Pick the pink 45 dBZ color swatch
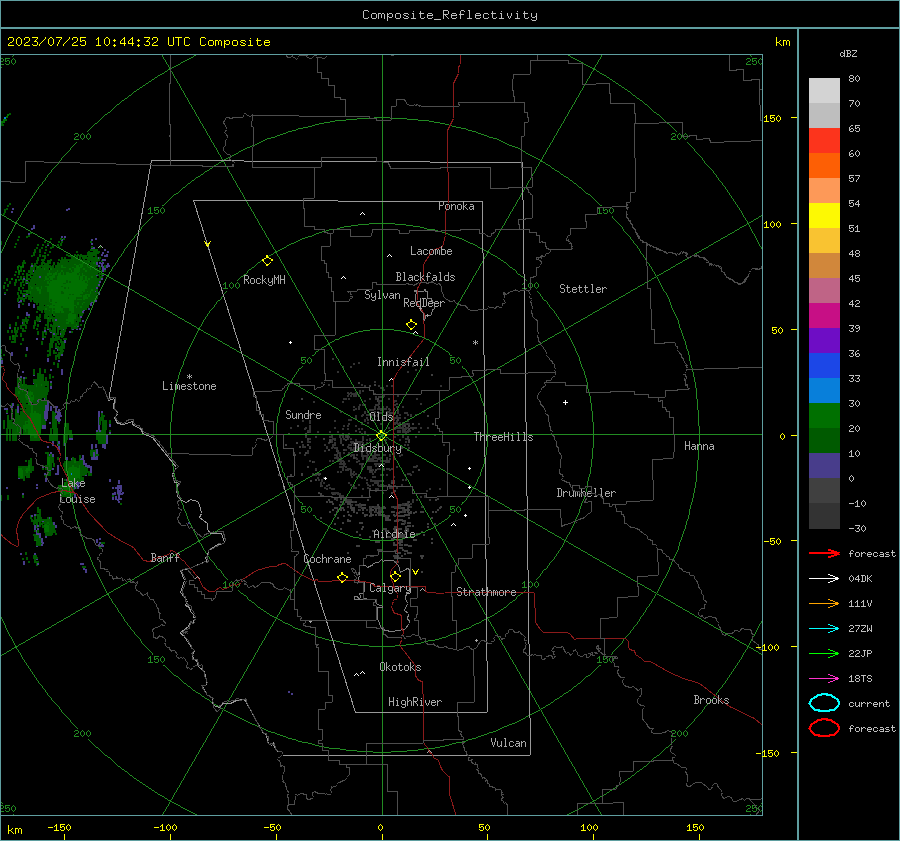This screenshot has width=900, height=841. point(824,290)
